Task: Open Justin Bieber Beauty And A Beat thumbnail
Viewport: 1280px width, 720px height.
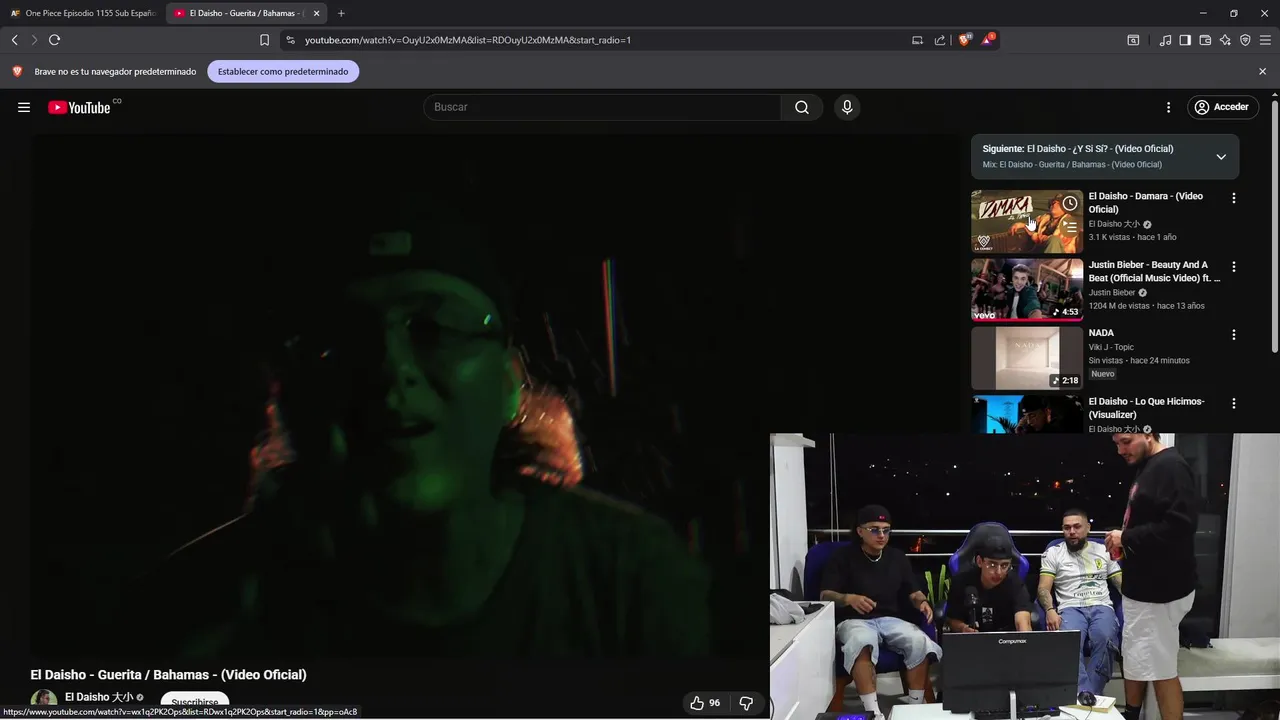Action: pos(1027,290)
